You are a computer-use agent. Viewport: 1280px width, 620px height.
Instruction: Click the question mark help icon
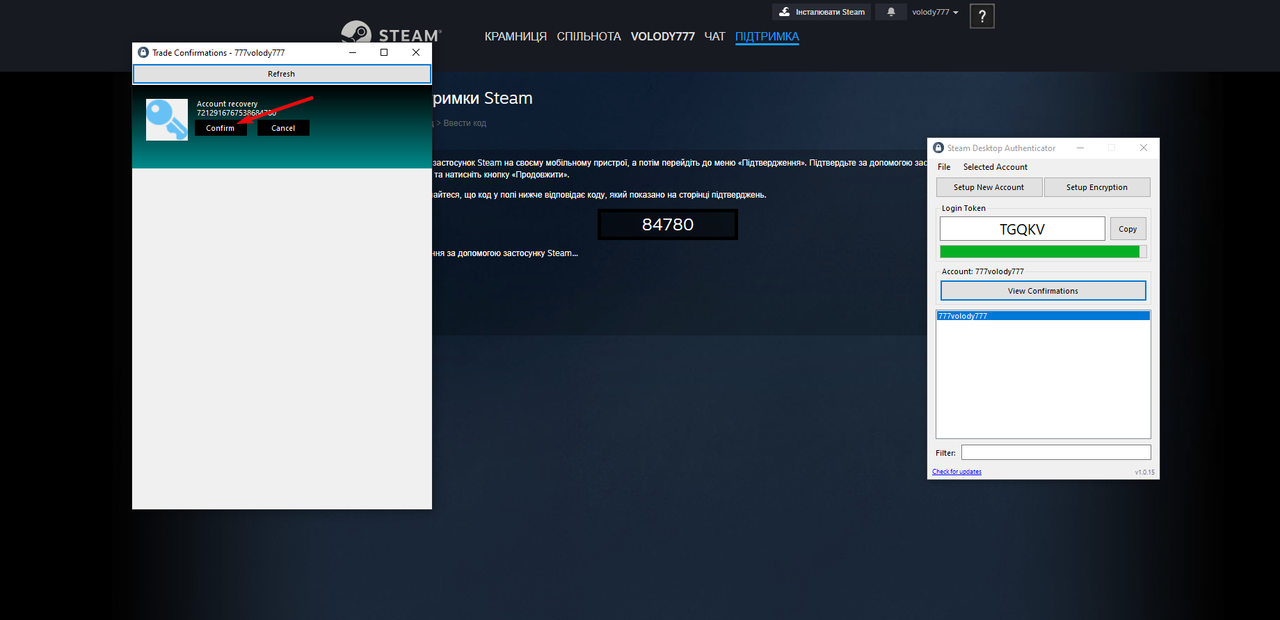[982, 16]
